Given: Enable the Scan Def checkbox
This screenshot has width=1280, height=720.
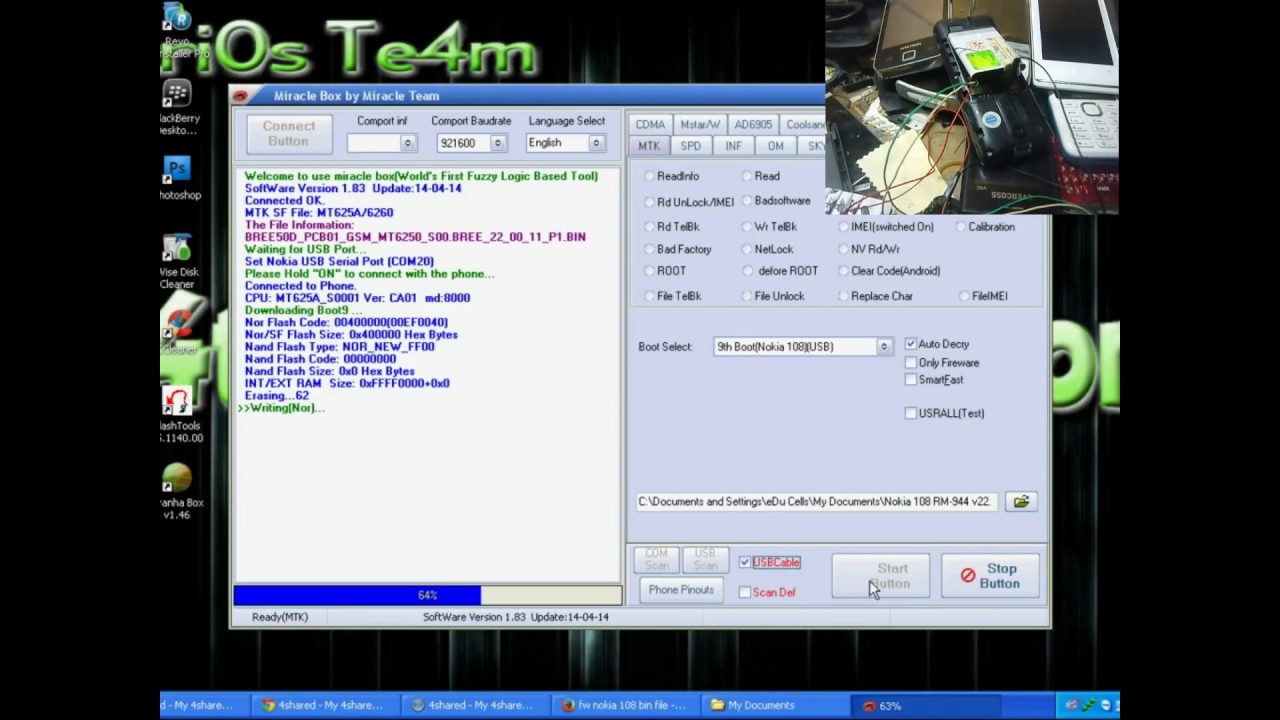Looking at the screenshot, I should pyautogui.click(x=745, y=593).
